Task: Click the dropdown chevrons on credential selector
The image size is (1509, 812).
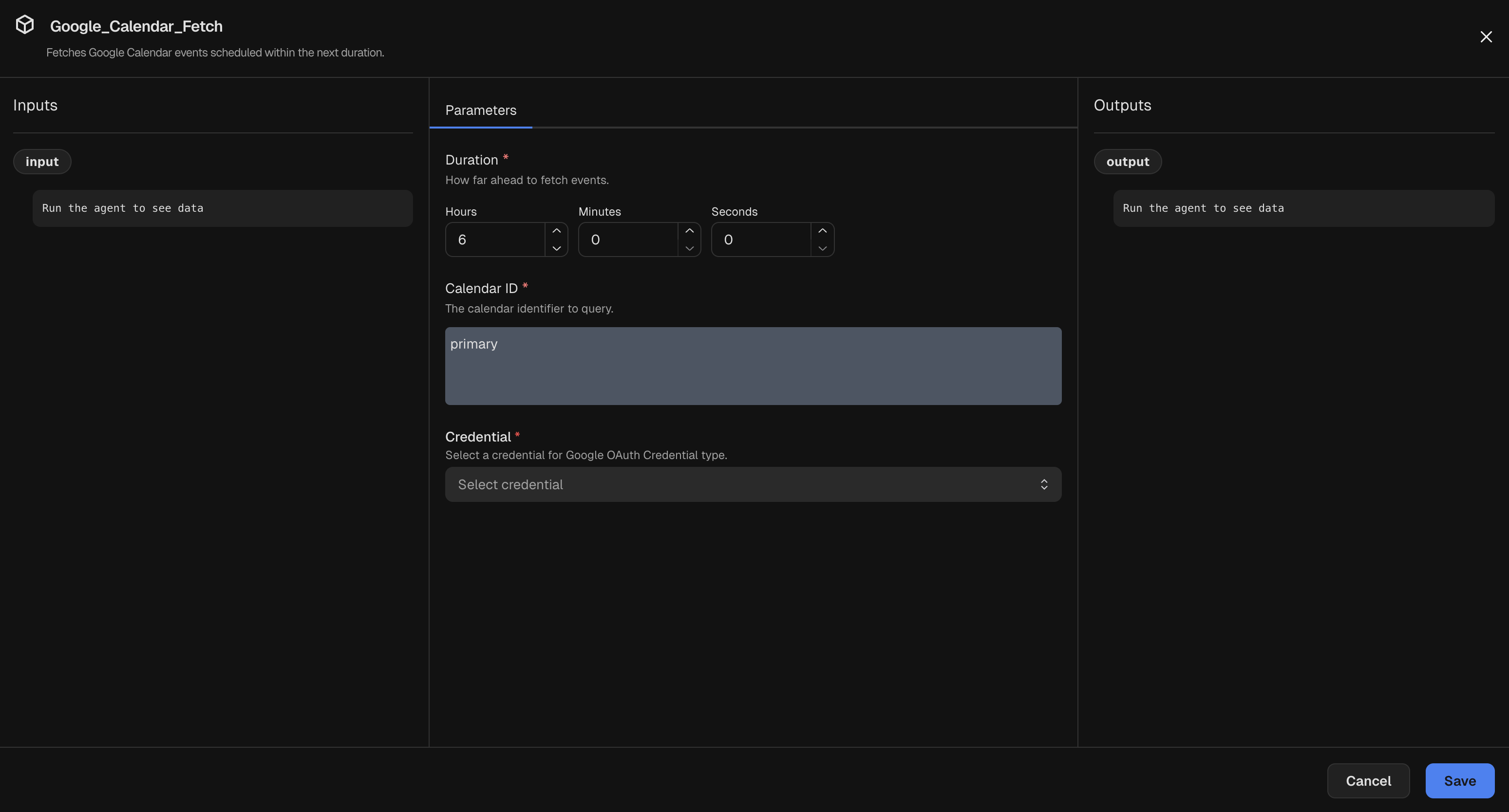Action: tap(1044, 484)
